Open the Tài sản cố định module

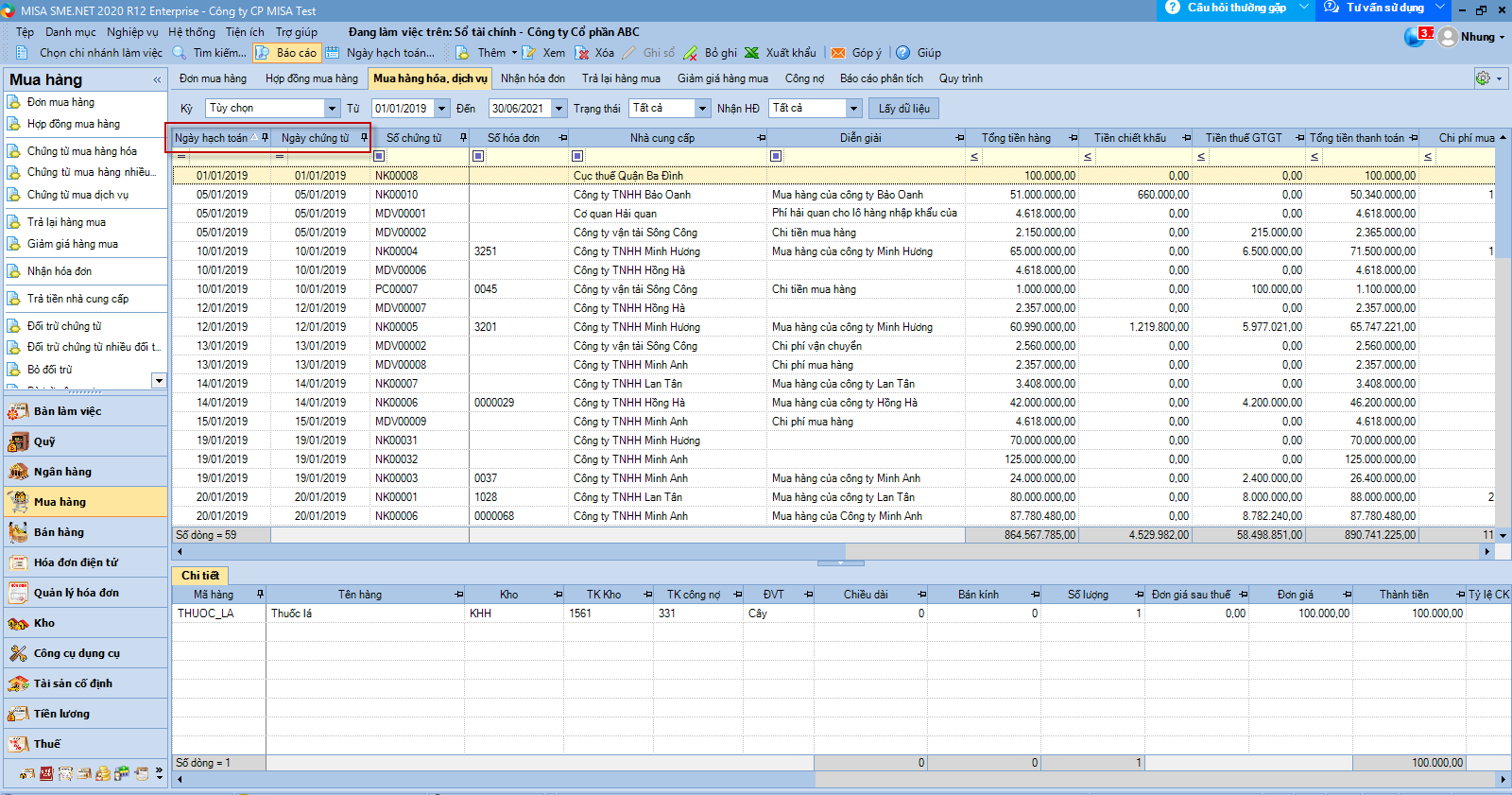(84, 683)
